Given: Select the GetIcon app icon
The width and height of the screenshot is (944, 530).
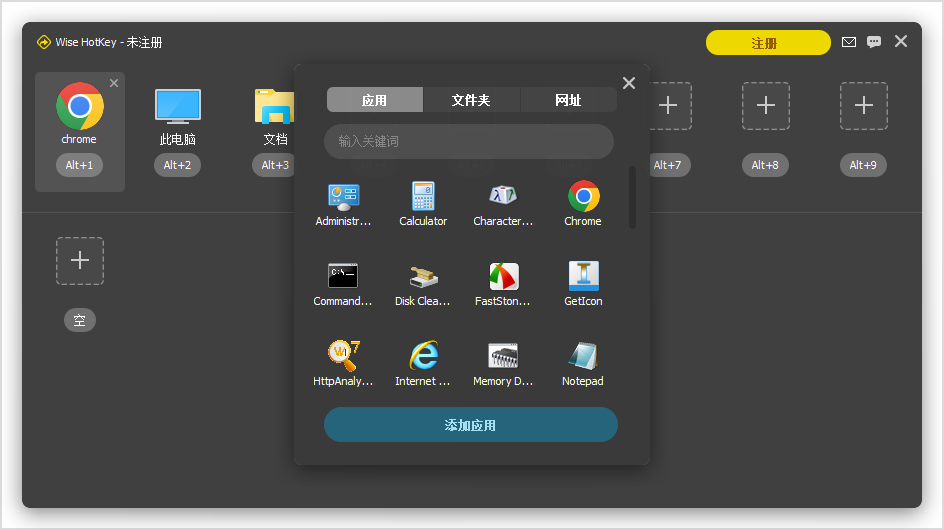Looking at the screenshot, I should click(583, 276).
